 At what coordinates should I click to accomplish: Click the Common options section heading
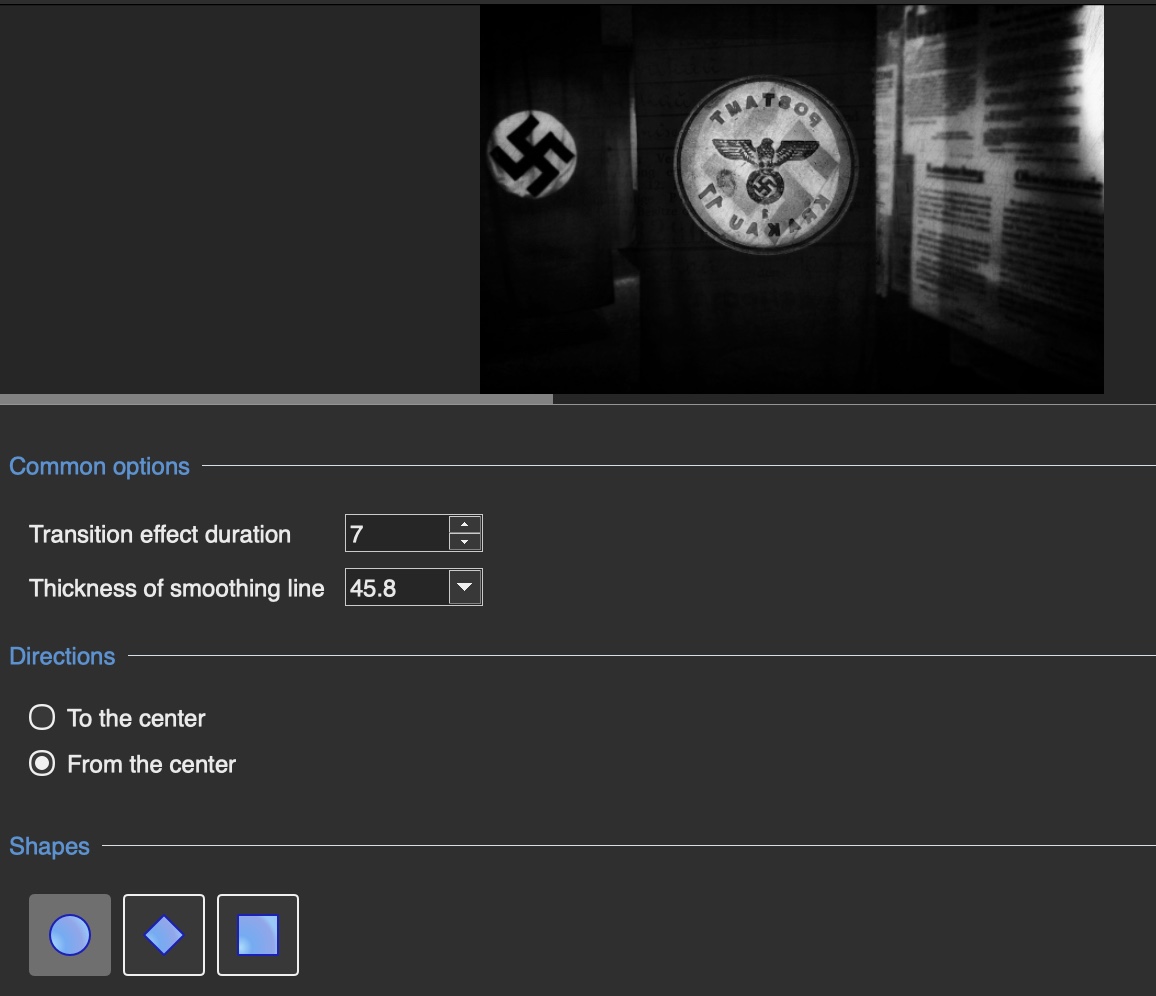coord(100,467)
